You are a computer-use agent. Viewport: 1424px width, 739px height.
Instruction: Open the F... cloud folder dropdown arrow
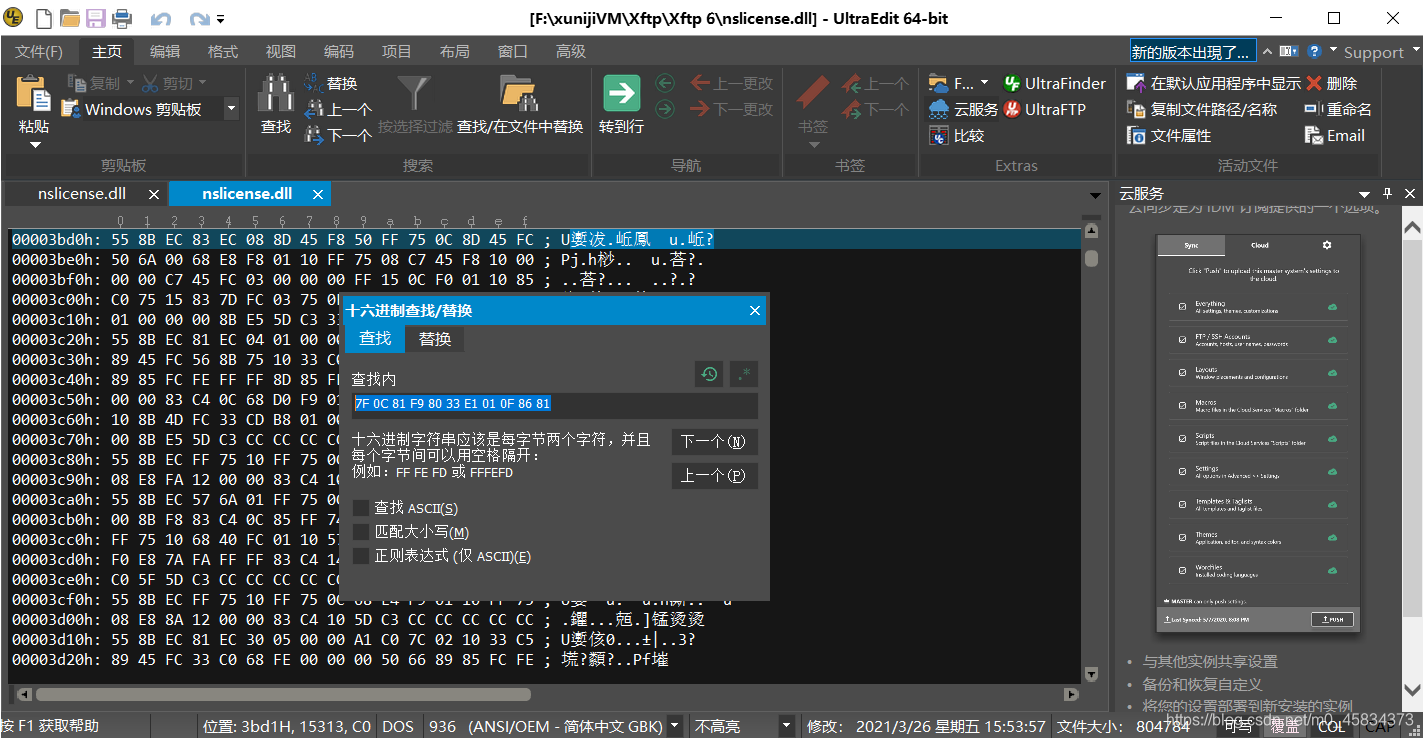tap(984, 83)
